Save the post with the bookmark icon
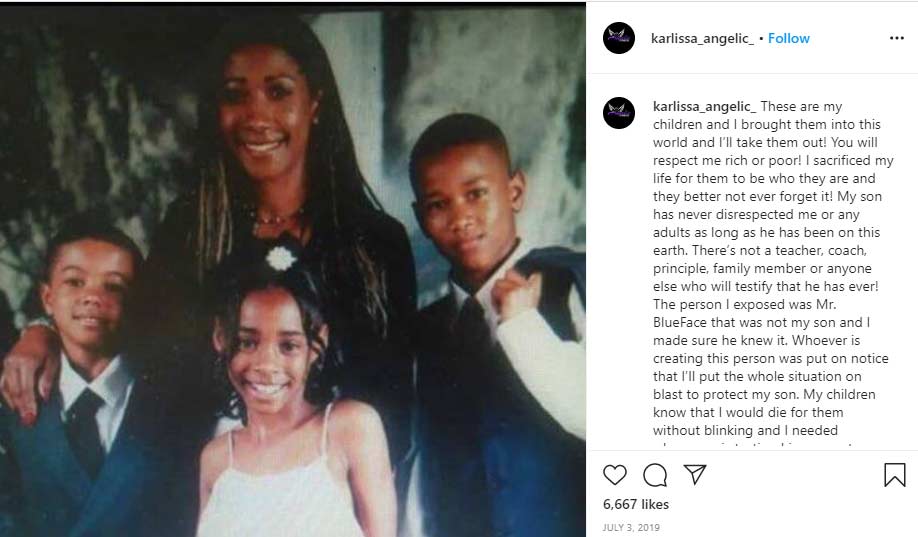 click(895, 474)
